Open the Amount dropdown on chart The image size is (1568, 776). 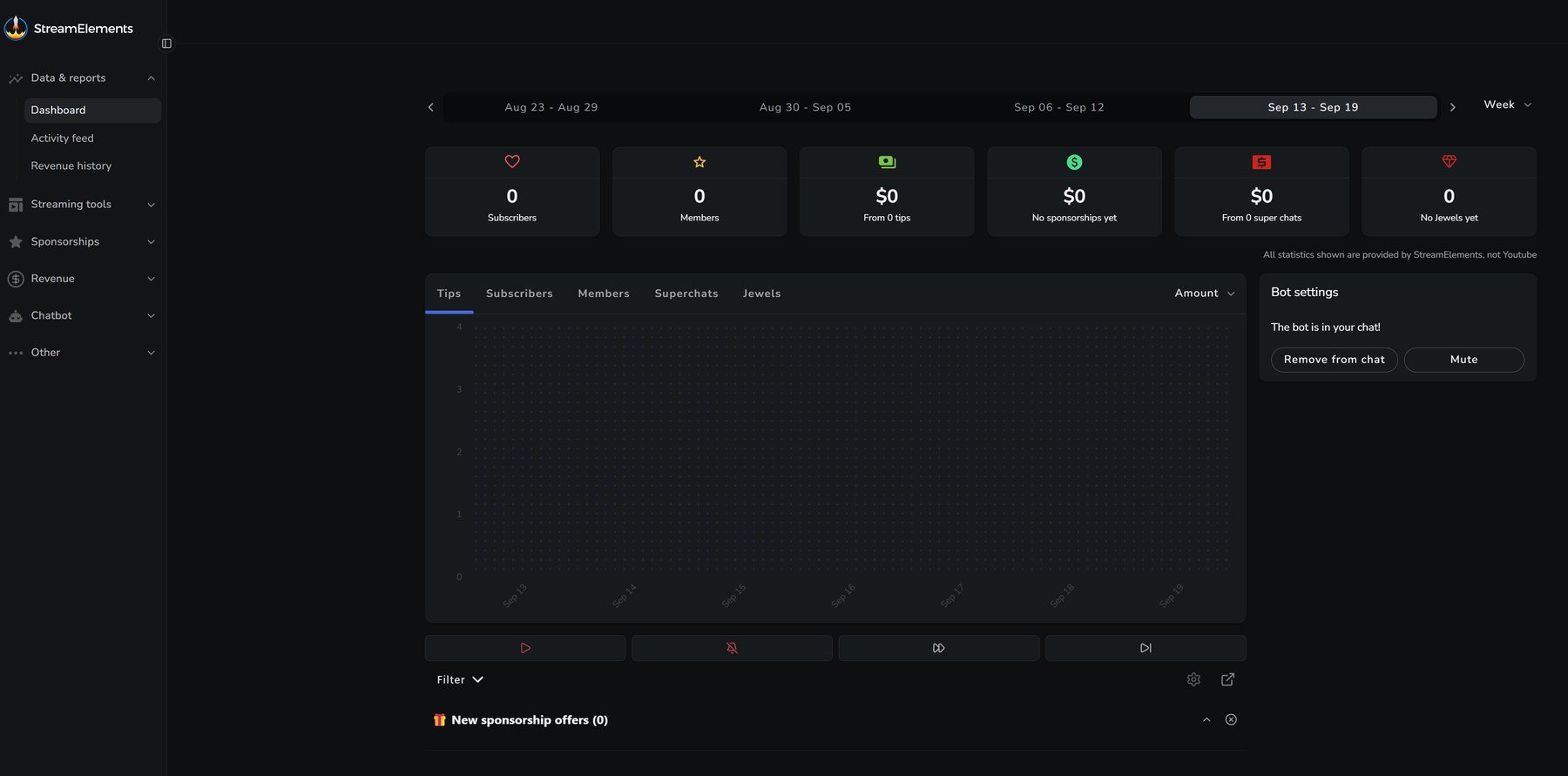tap(1205, 294)
